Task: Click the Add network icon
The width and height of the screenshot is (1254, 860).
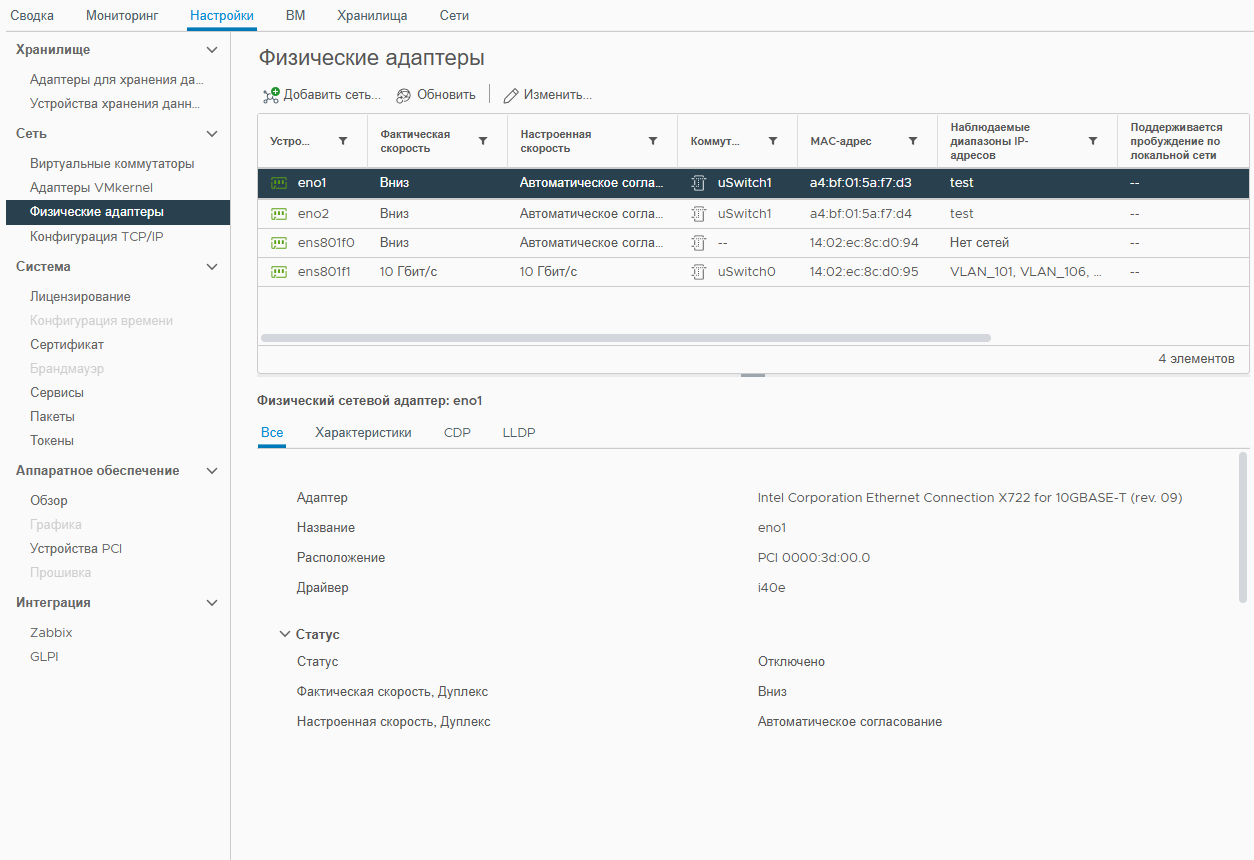Action: click(271, 95)
